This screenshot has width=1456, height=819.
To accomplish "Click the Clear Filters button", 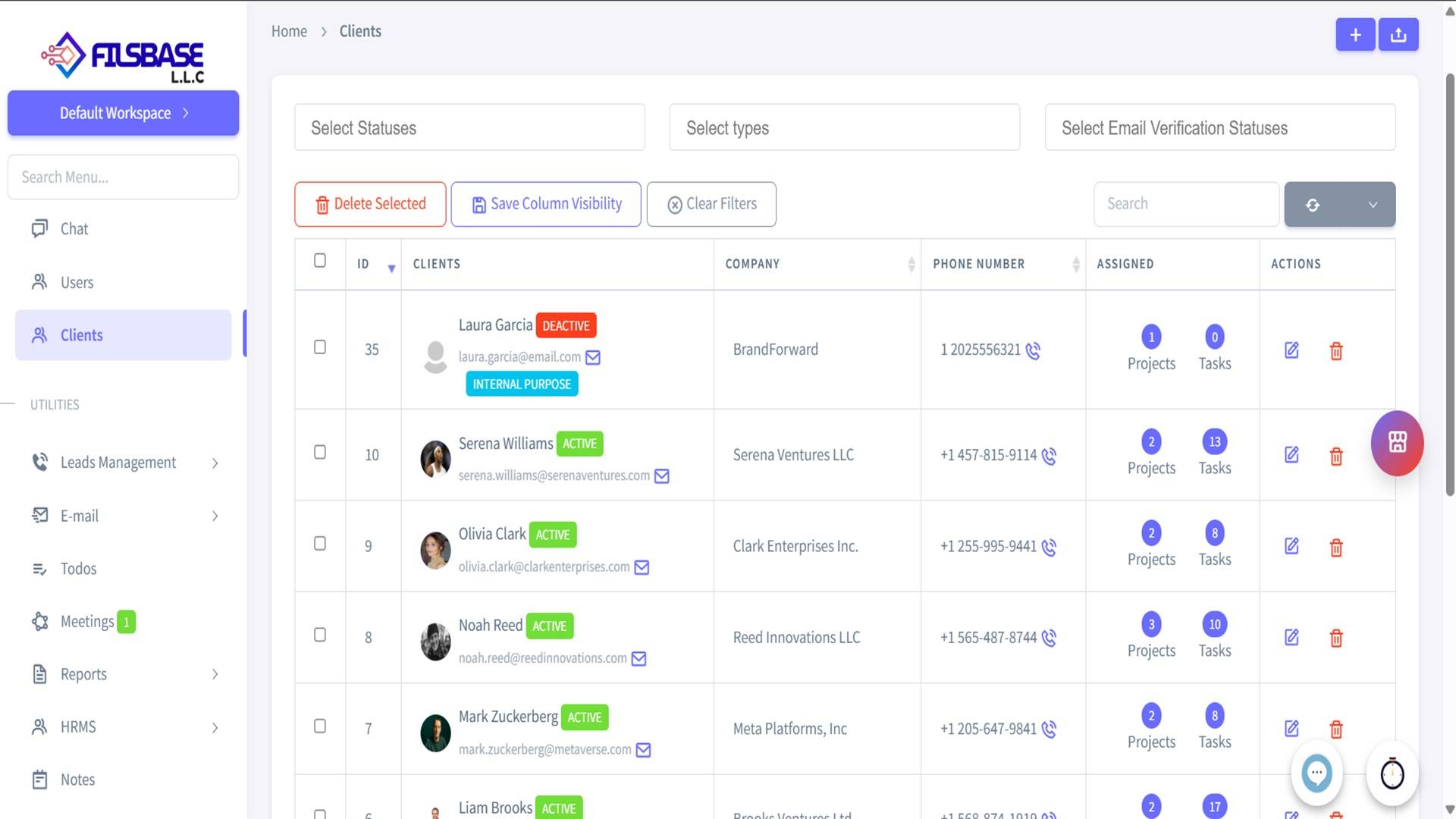I will tap(711, 204).
